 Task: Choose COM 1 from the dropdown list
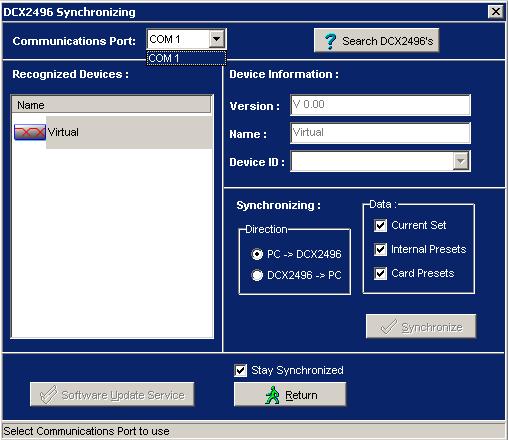point(186,58)
